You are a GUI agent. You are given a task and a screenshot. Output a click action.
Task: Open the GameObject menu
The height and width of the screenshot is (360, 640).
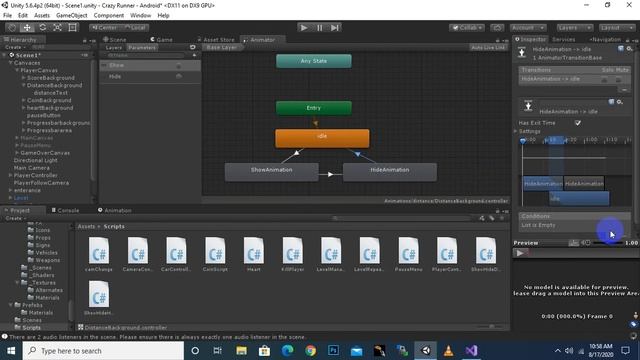pos(72,16)
